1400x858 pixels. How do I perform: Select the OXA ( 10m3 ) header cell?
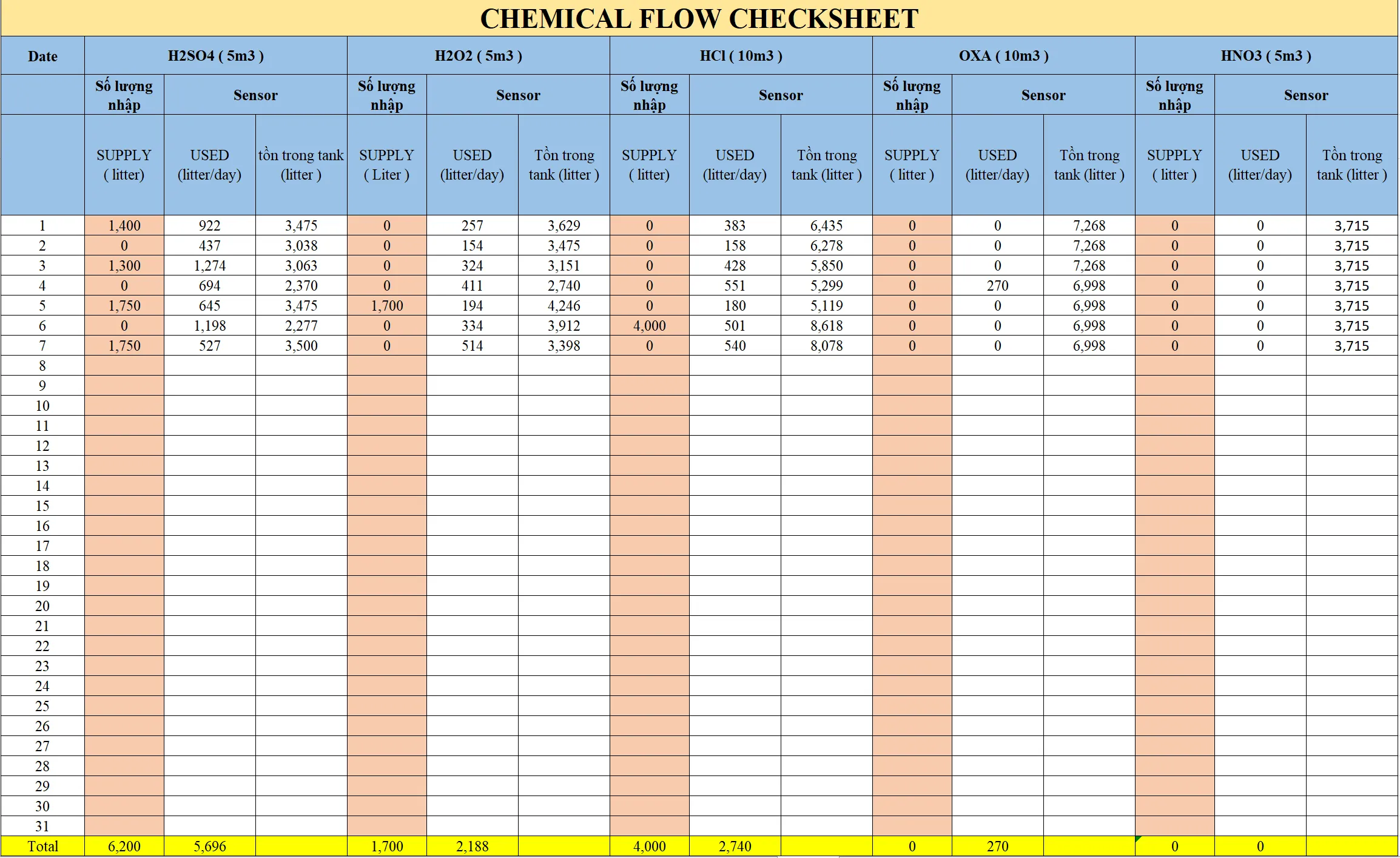tap(1003, 56)
